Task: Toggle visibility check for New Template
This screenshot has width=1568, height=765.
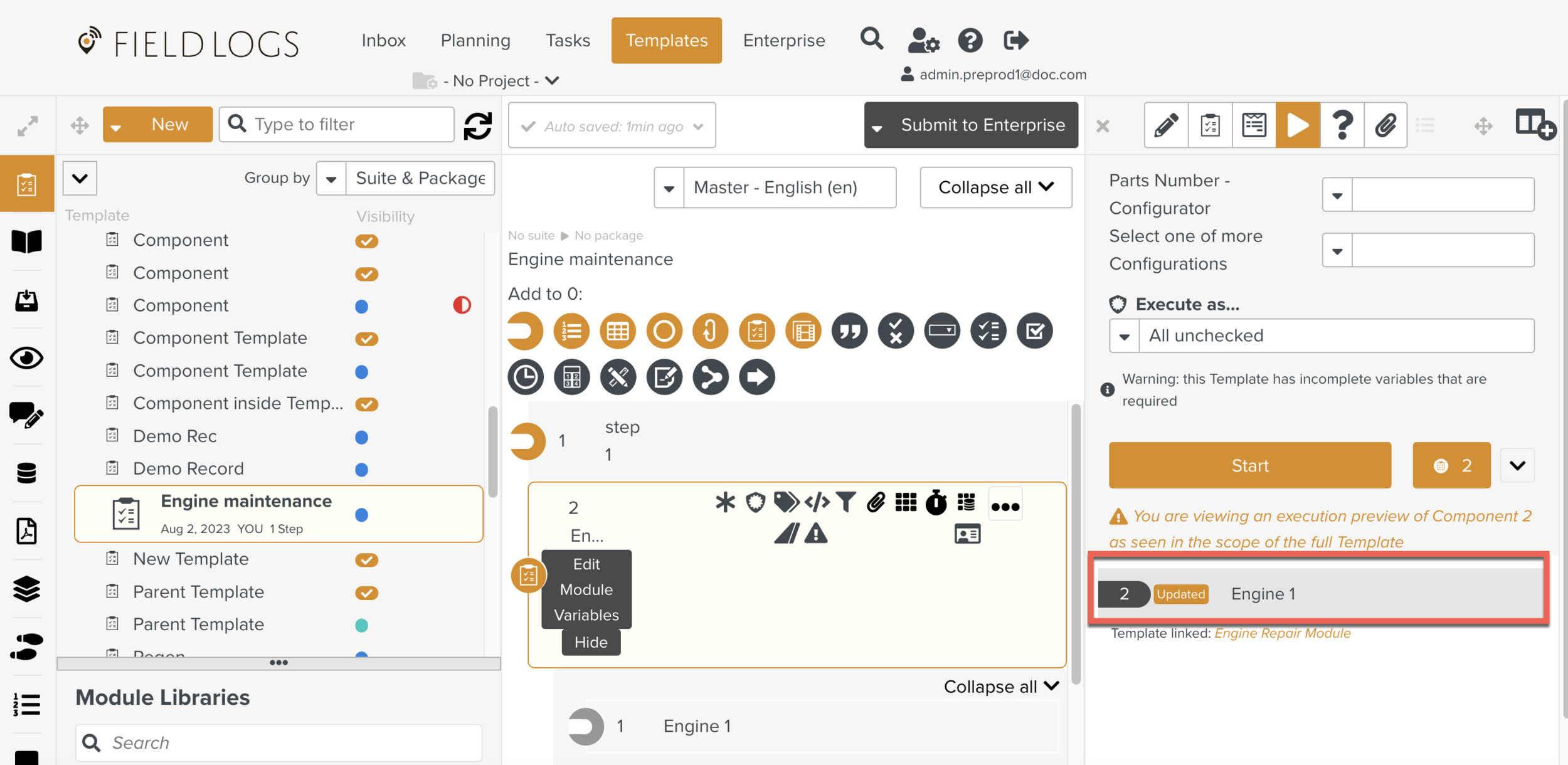Action: pyautogui.click(x=366, y=559)
